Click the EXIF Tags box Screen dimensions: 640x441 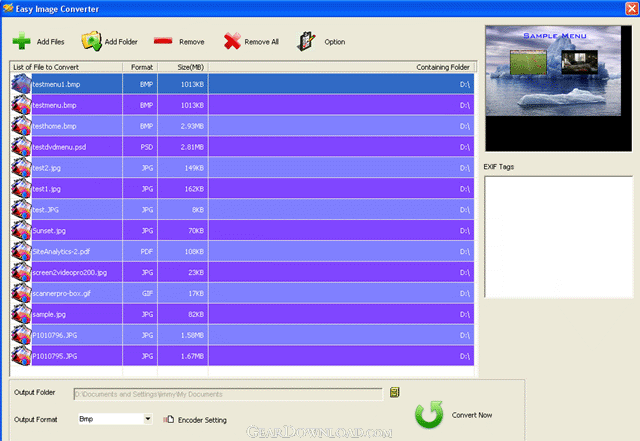pyautogui.click(x=558, y=237)
